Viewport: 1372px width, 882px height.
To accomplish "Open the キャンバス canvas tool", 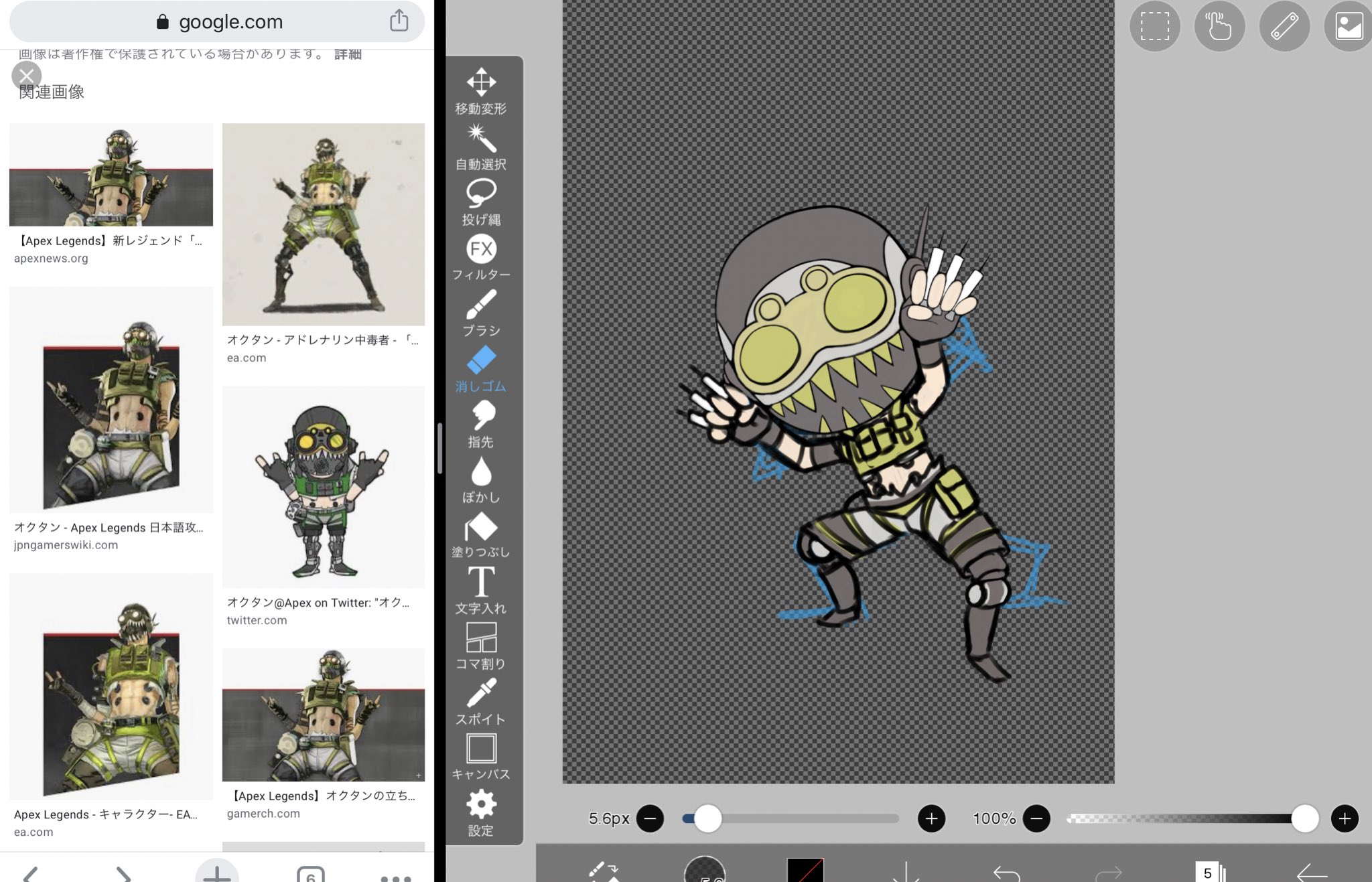I will point(481,757).
